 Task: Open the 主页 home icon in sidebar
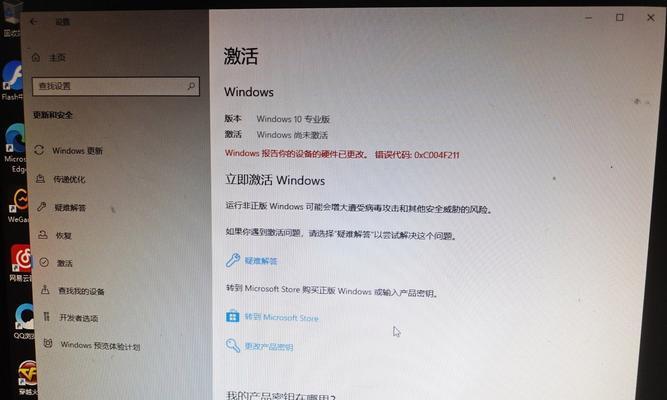36,57
